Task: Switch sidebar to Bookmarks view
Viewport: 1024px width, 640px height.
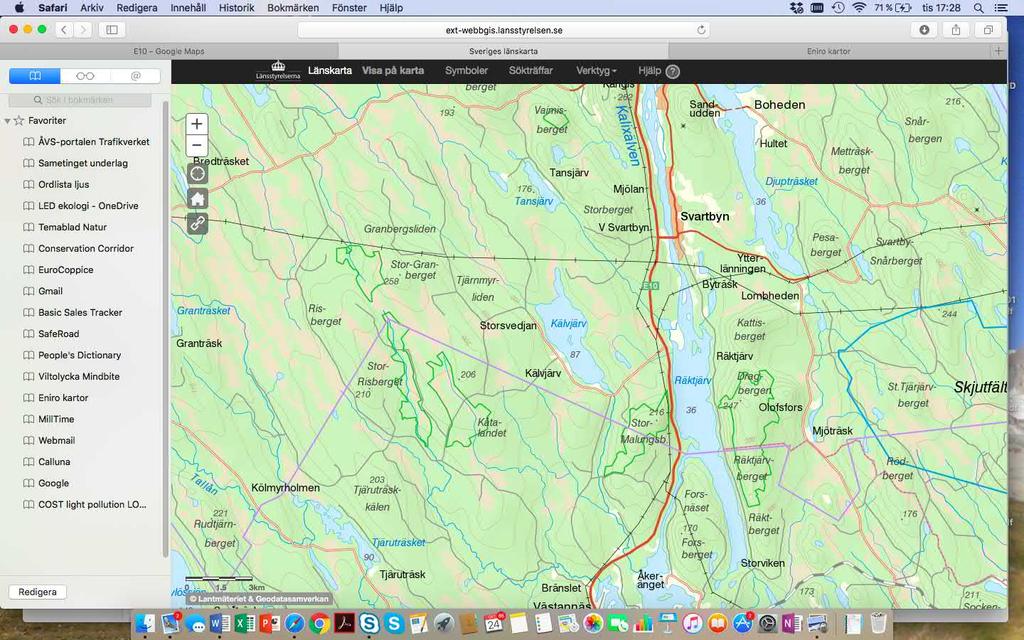Action: coord(35,76)
